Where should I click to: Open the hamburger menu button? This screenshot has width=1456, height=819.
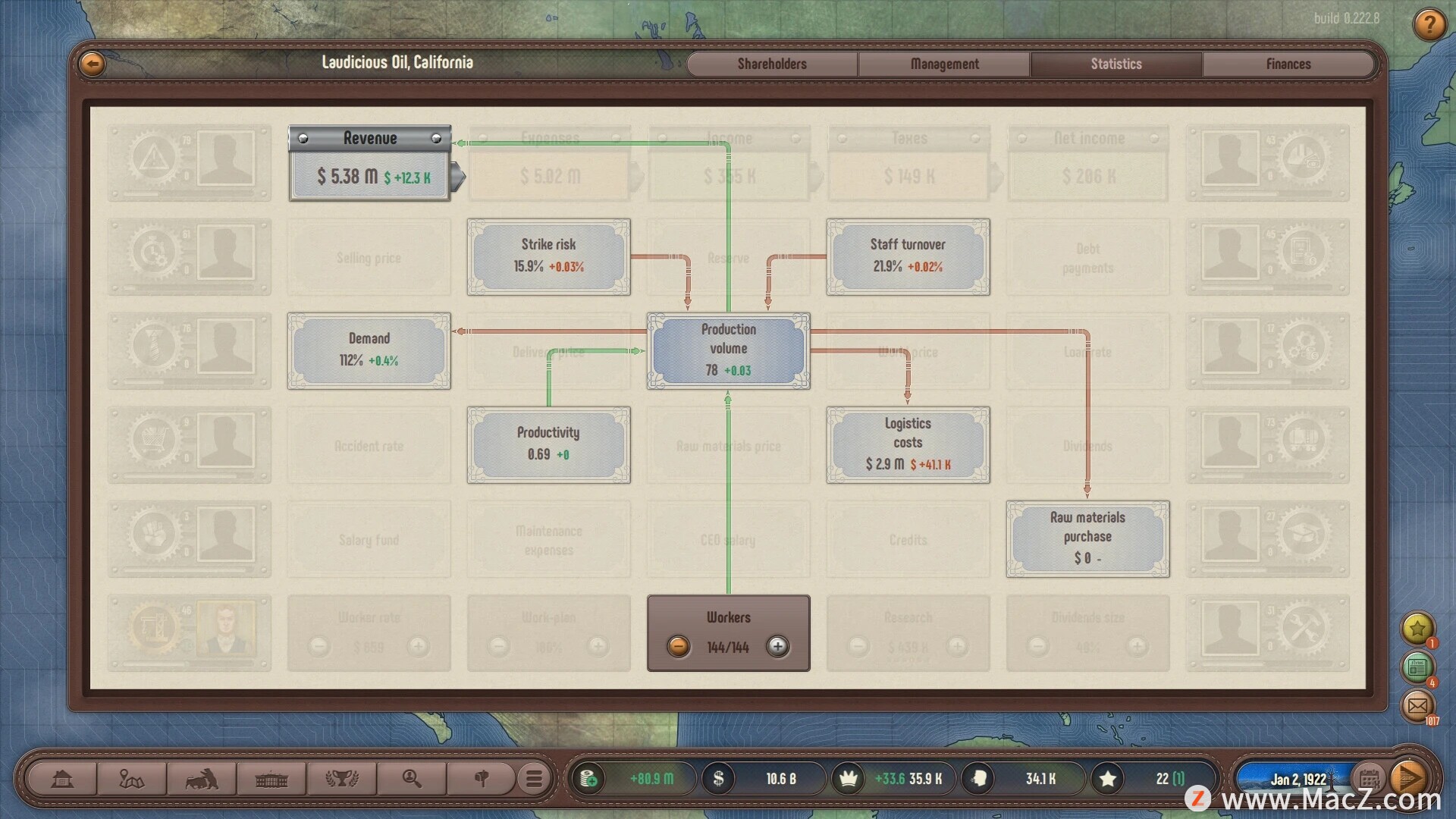534,779
